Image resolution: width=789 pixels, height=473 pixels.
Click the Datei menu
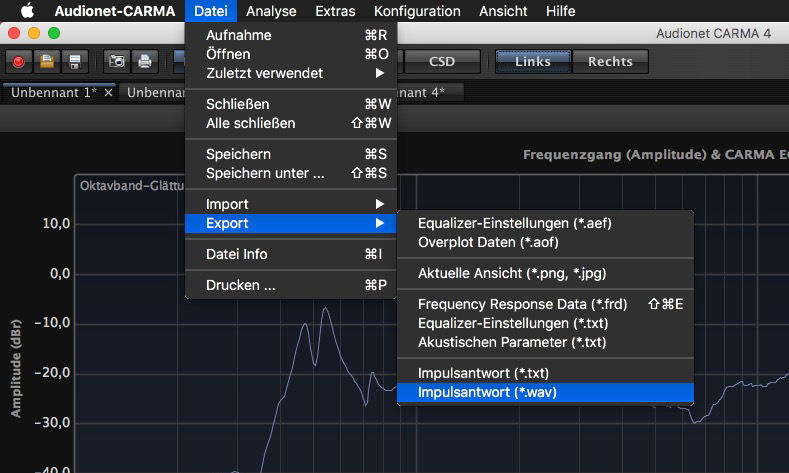pyautogui.click(x=211, y=11)
